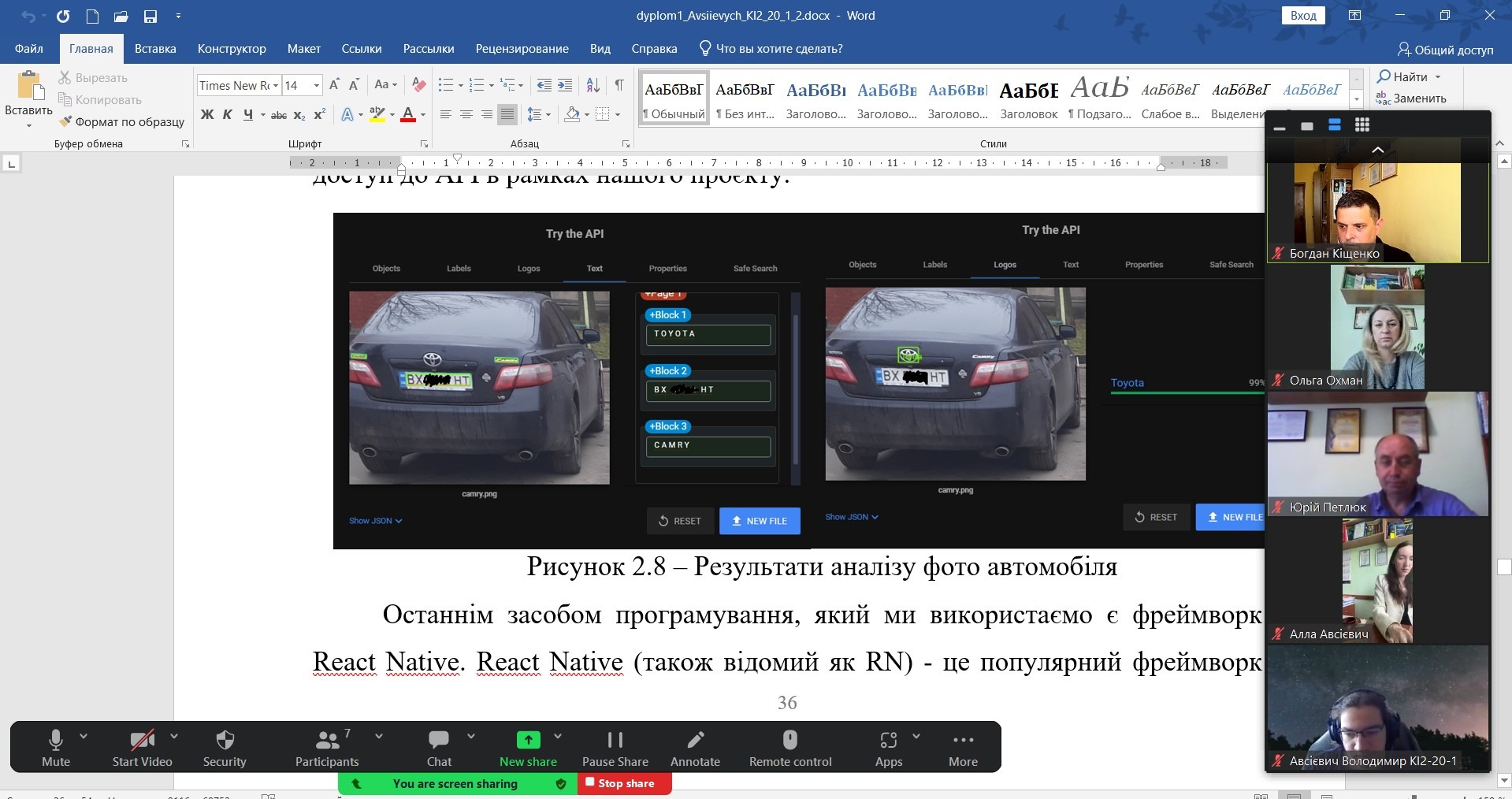Show paragraph marks with pilcrow icon
The height and width of the screenshot is (799, 1512).
[619, 85]
